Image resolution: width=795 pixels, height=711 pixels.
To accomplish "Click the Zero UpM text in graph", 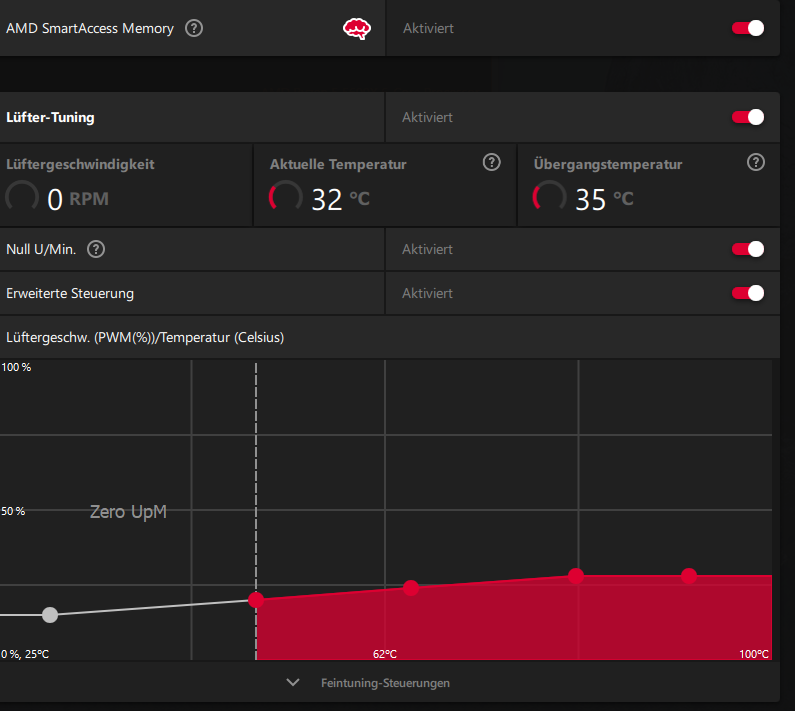I will tap(128, 512).
